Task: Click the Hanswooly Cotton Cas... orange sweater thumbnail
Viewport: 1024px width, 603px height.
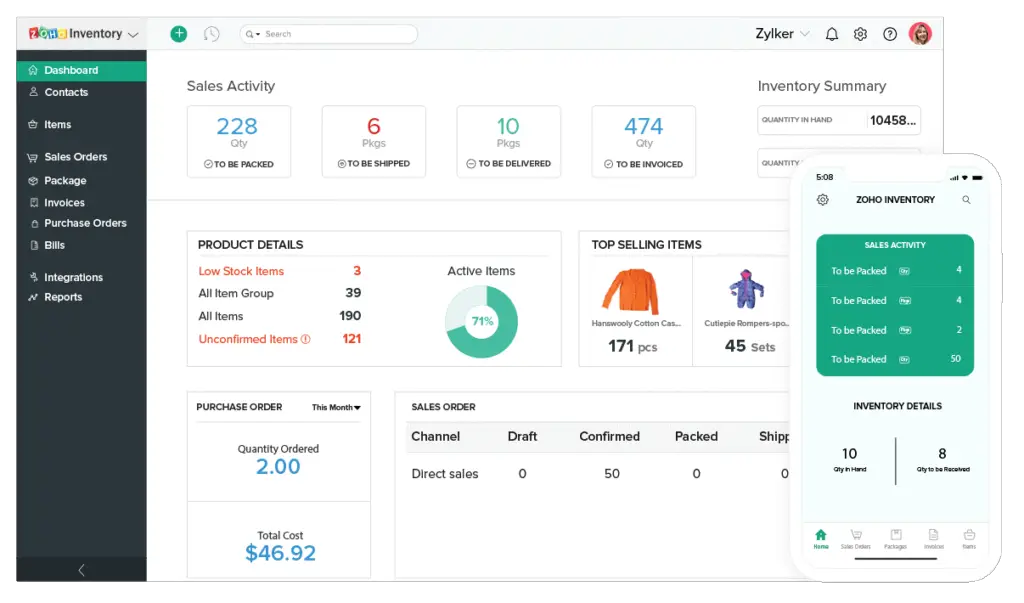Action: (631, 291)
